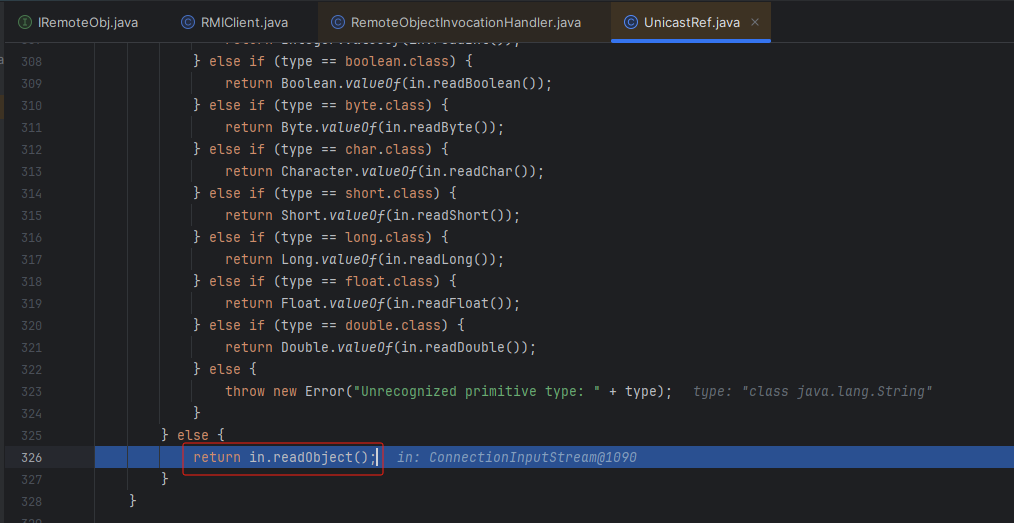Image resolution: width=1014 pixels, height=523 pixels.
Task: Click the inline type hint java.lang.String
Action: (x=812, y=391)
